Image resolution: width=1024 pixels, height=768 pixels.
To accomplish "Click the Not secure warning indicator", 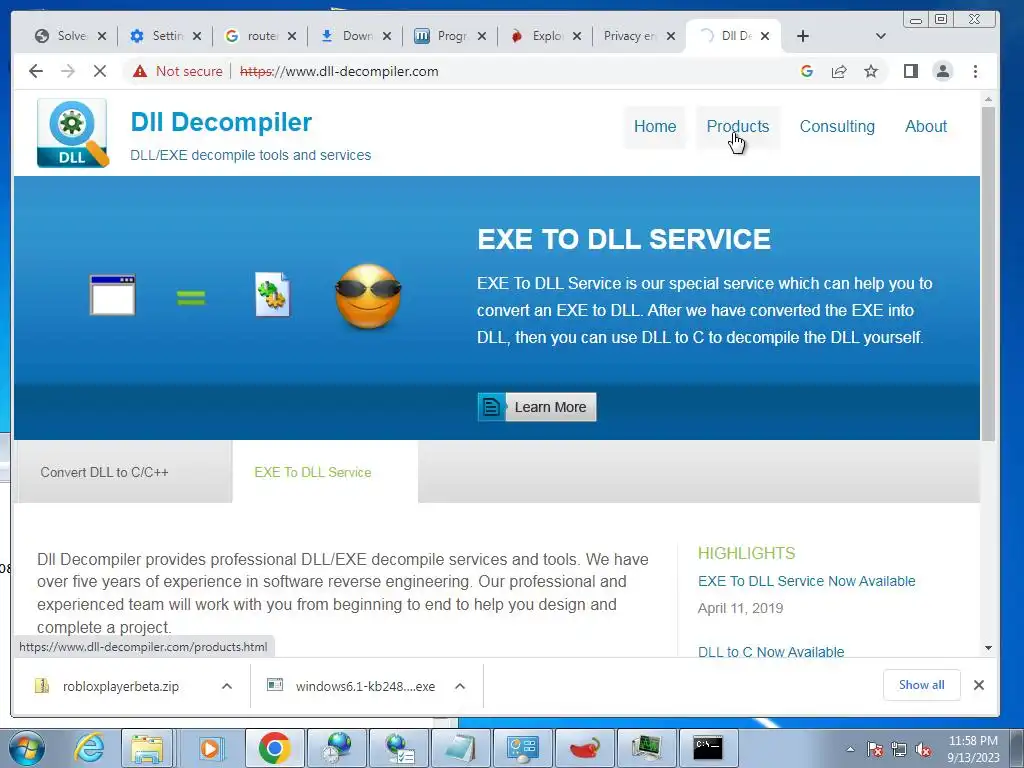I will (x=178, y=71).
